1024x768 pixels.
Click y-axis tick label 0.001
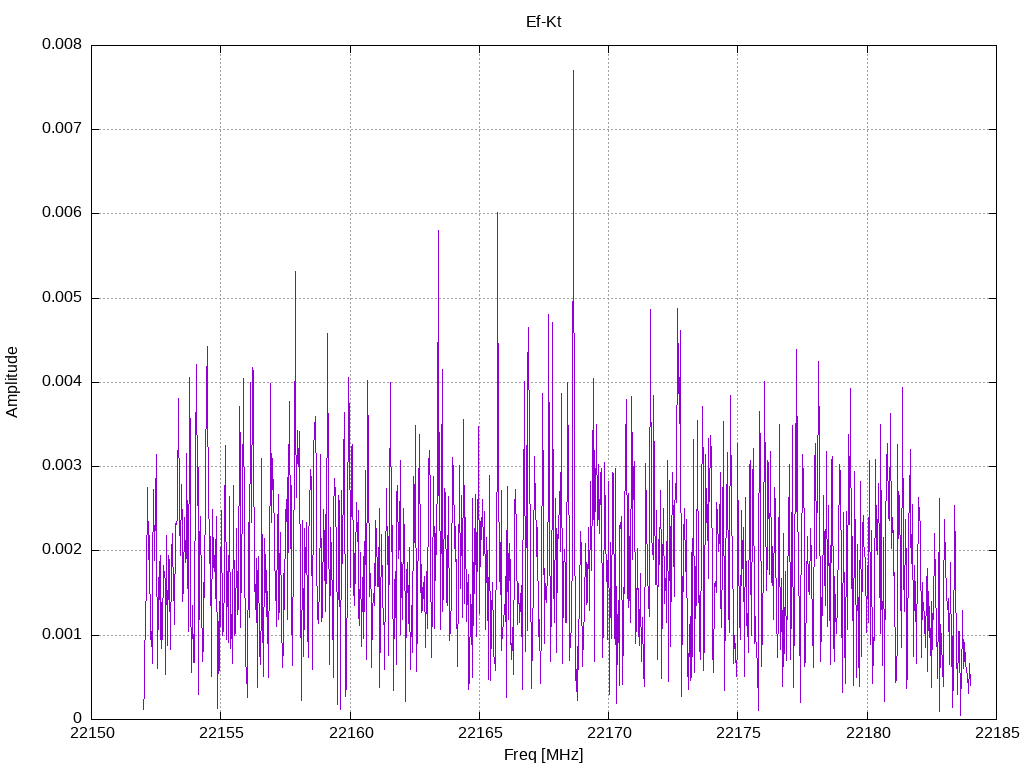click(62, 635)
